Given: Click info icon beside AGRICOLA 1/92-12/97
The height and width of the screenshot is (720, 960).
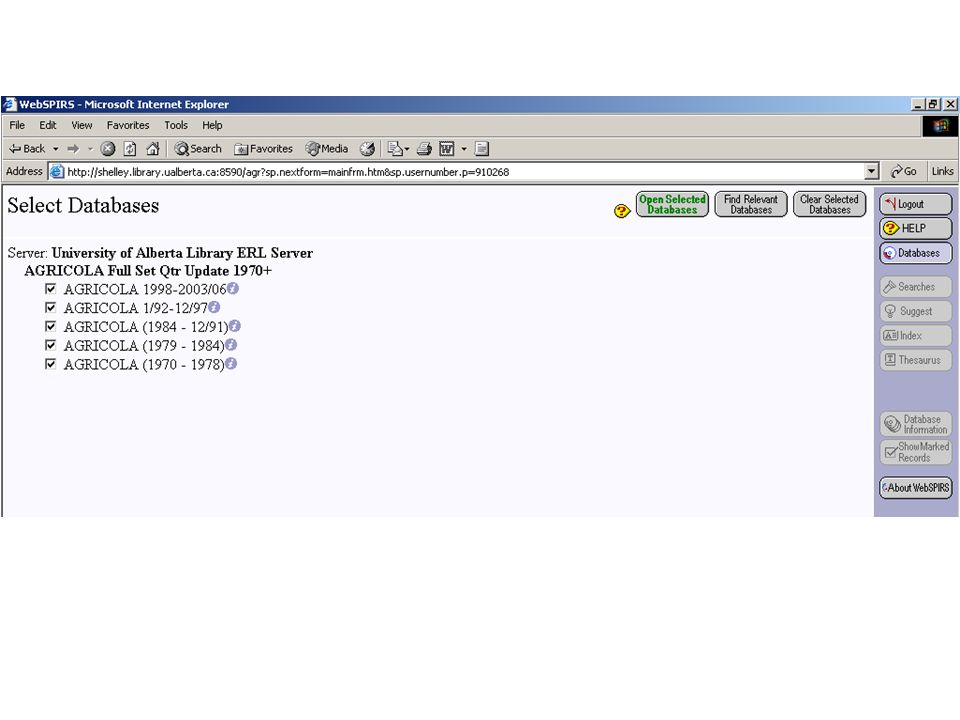Looking at the screenshot, I should click(x=214, y=307).
